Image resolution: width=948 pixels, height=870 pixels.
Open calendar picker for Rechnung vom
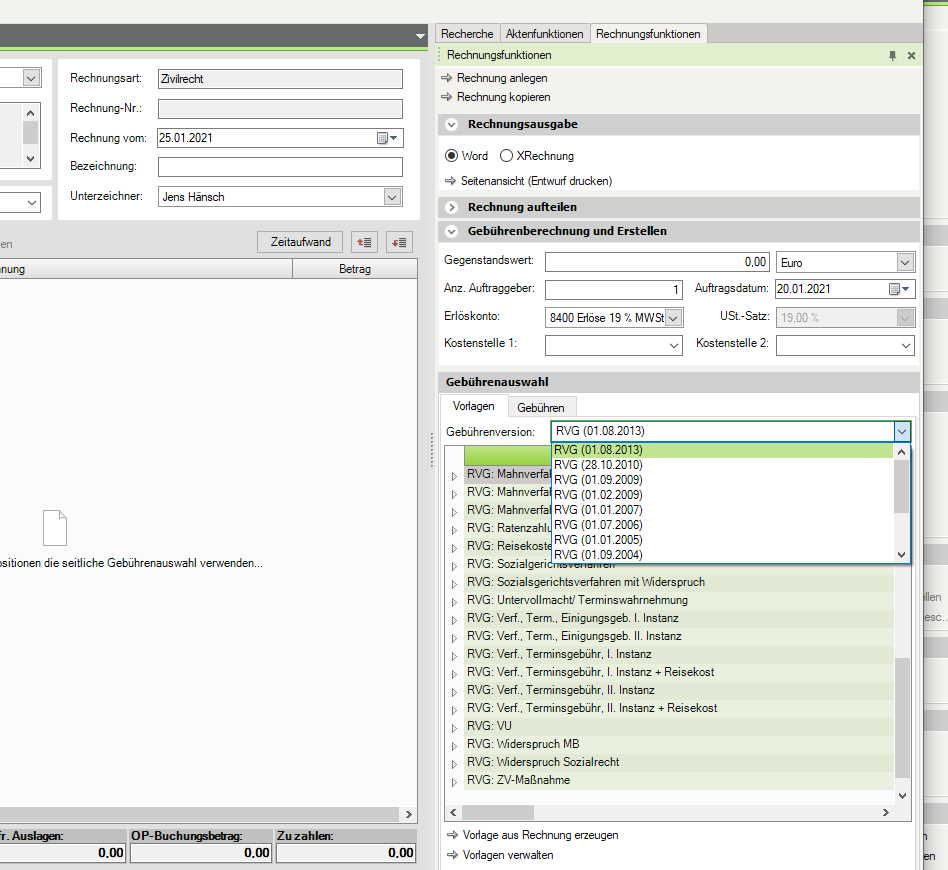(387, 138)
